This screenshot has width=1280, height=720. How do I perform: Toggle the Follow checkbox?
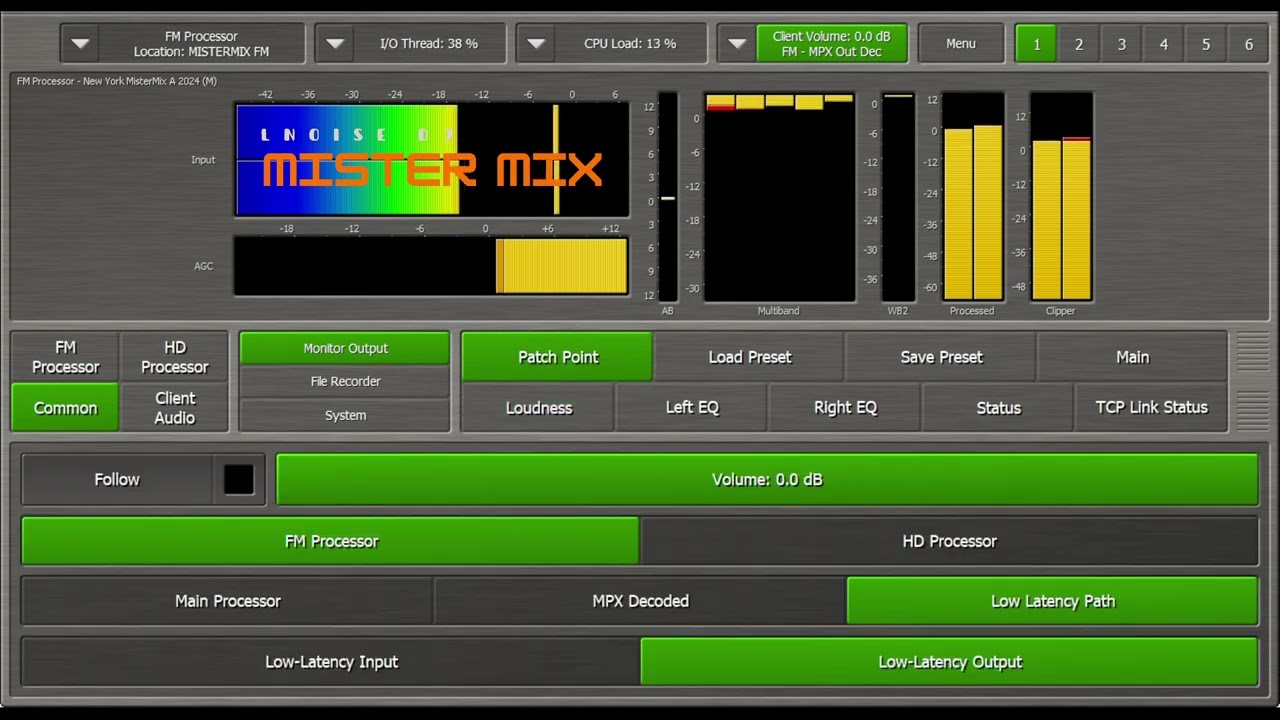click(239, 480)
